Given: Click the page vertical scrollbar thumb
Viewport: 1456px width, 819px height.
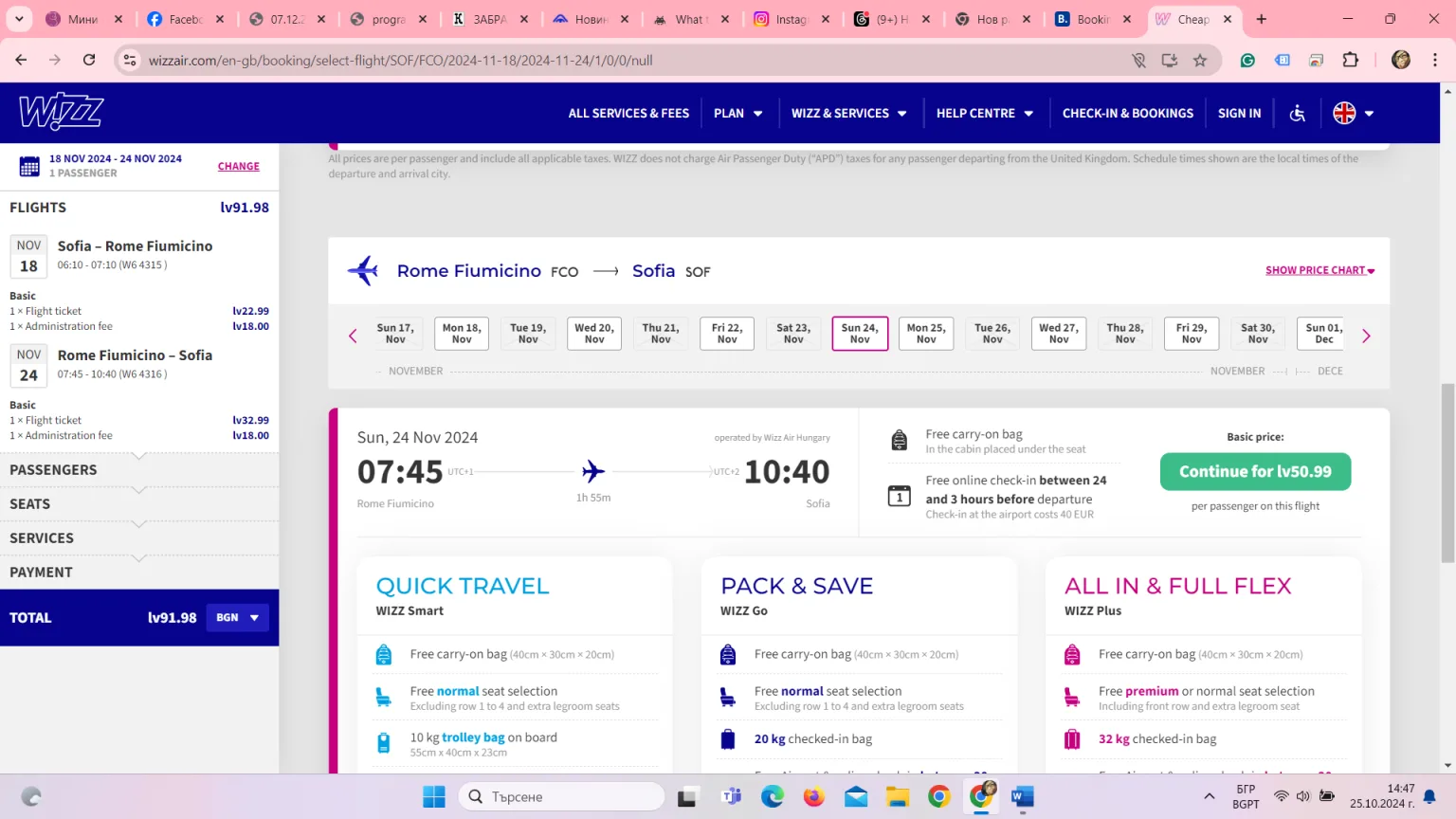Looking at the screenshot, I should coord(1447,472).
